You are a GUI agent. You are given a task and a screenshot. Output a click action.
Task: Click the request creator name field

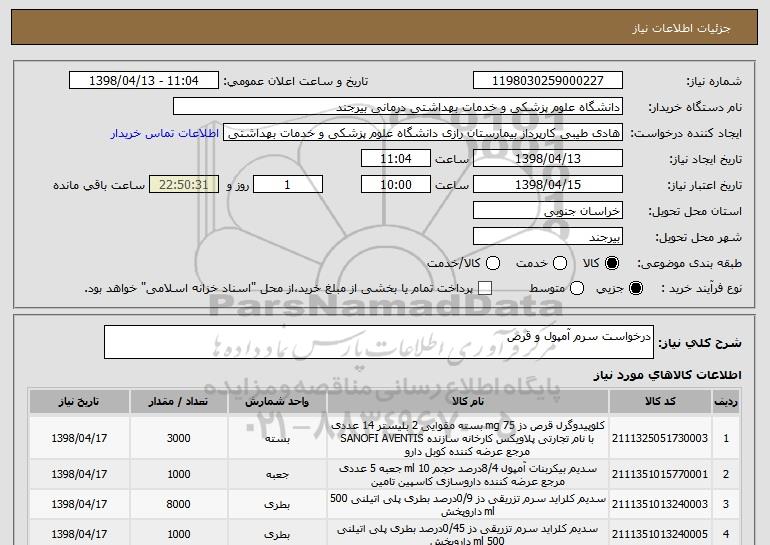[423, 133]
